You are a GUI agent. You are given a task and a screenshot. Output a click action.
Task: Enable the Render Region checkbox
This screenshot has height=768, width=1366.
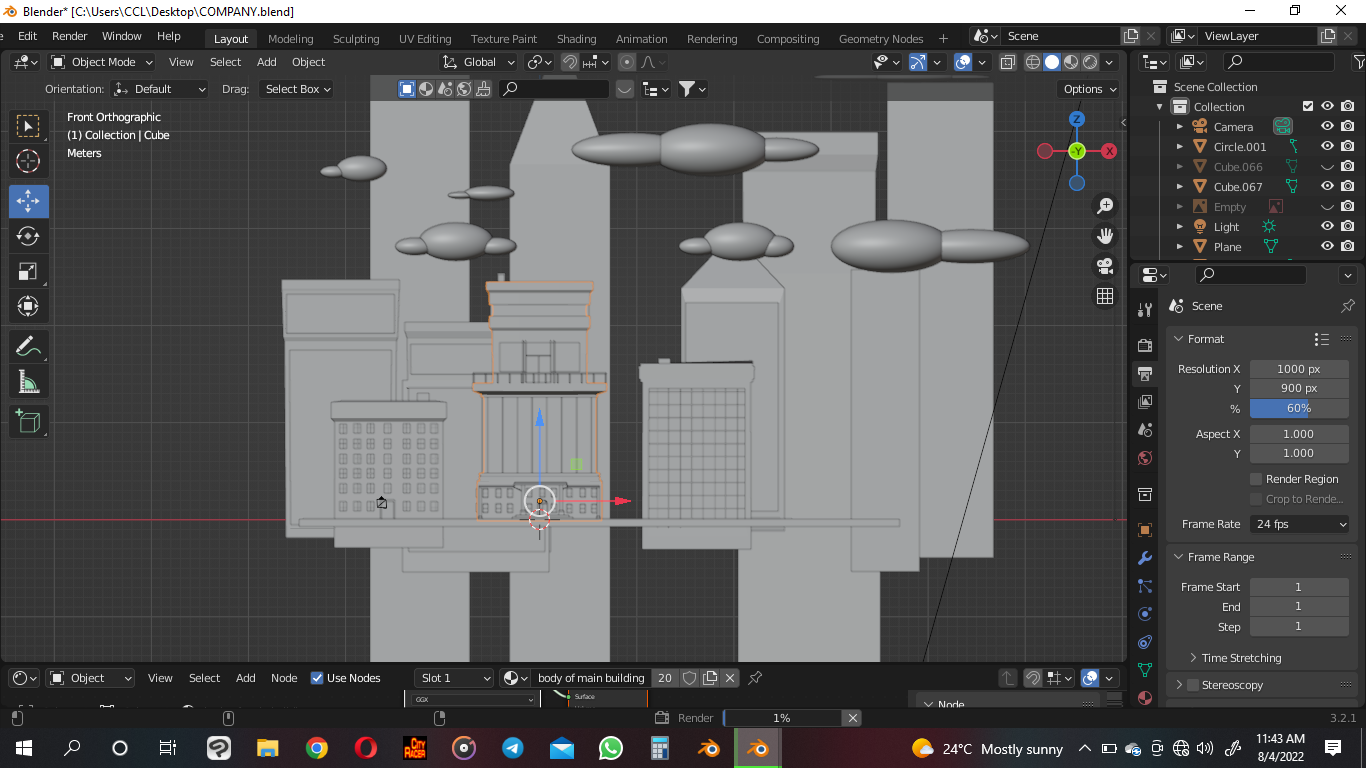[1256, 479]
